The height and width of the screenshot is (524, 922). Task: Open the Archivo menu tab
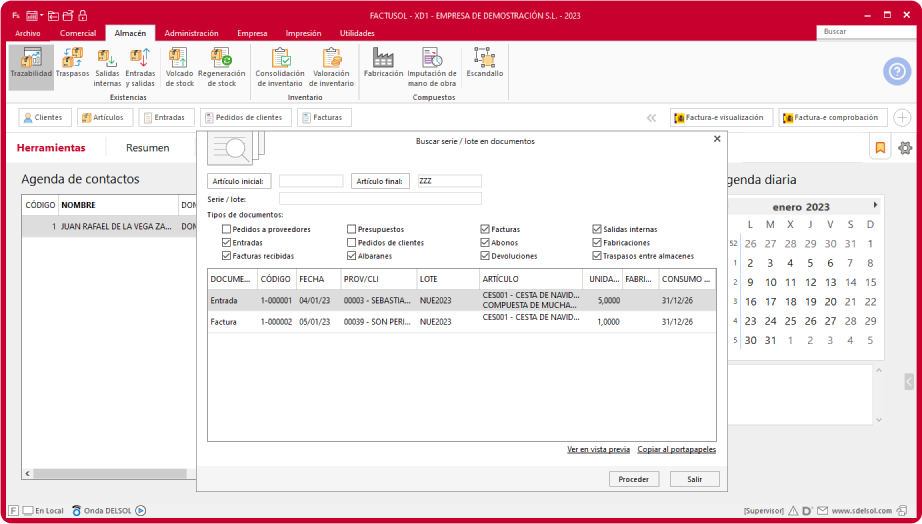tap(28, 34)
